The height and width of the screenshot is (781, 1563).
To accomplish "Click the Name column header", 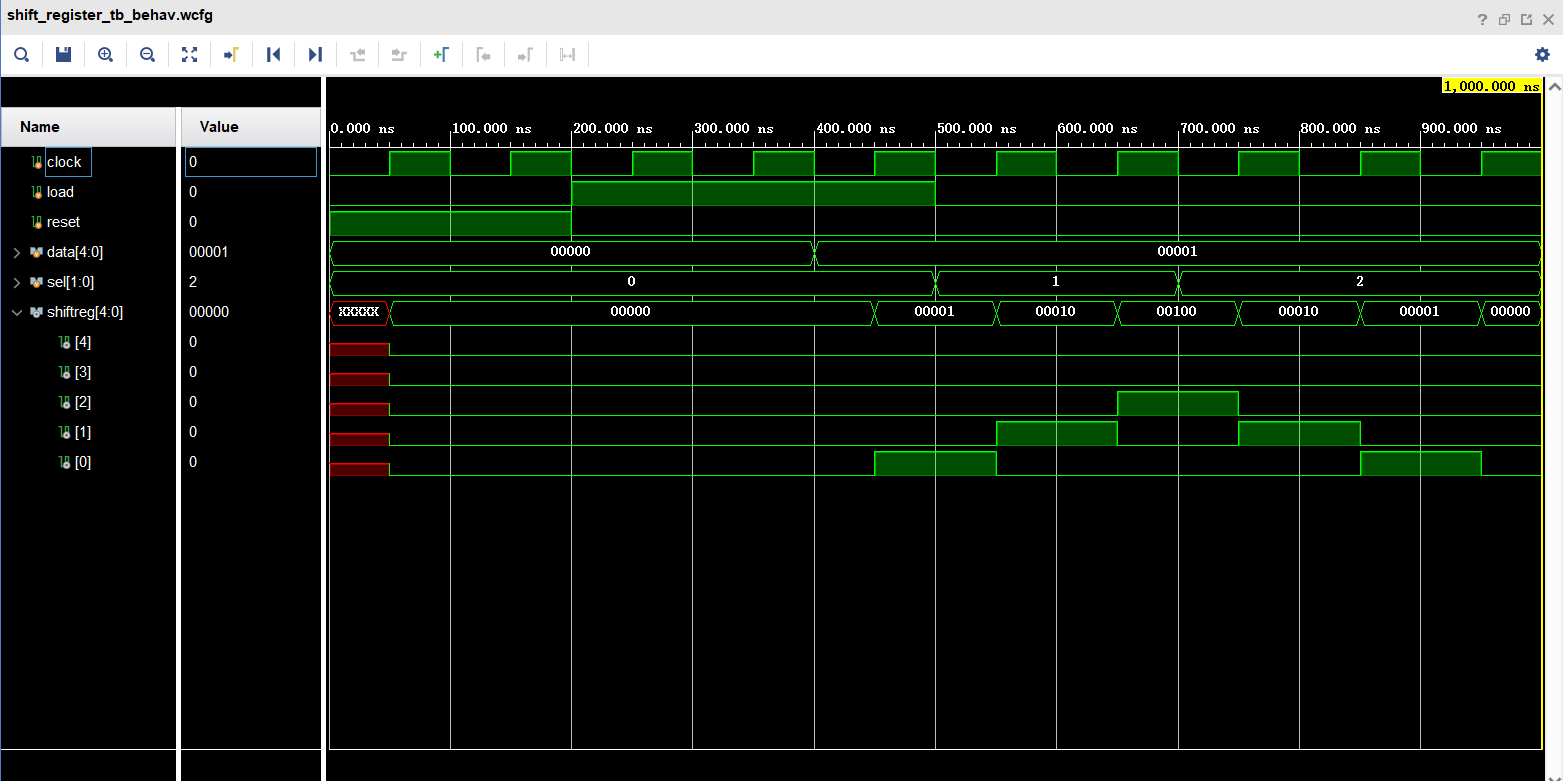I will tap(89, 127).
